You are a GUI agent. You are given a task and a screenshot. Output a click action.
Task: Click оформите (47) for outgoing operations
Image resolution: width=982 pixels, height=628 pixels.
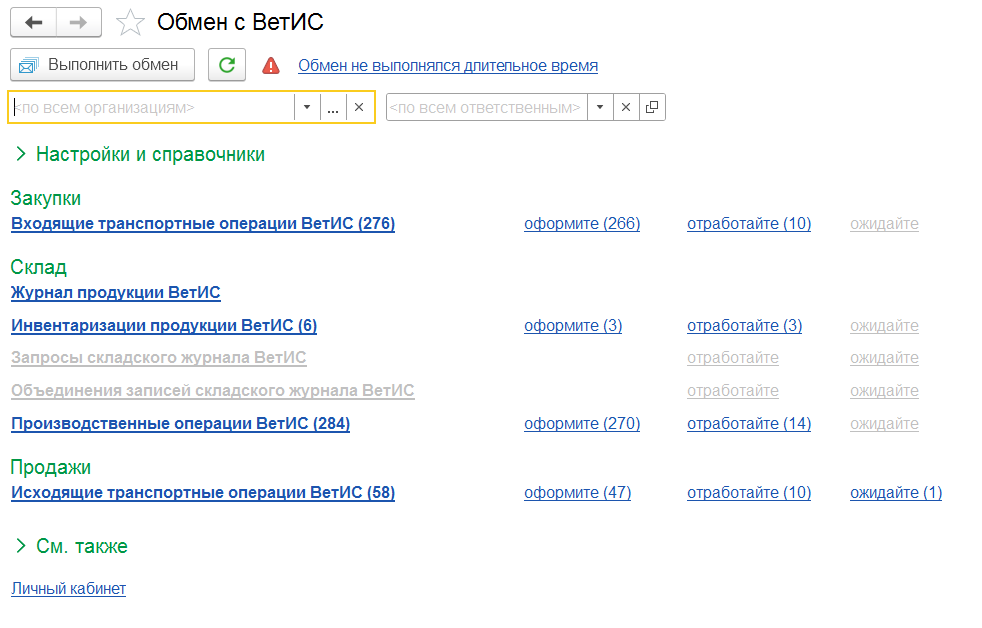577,493
